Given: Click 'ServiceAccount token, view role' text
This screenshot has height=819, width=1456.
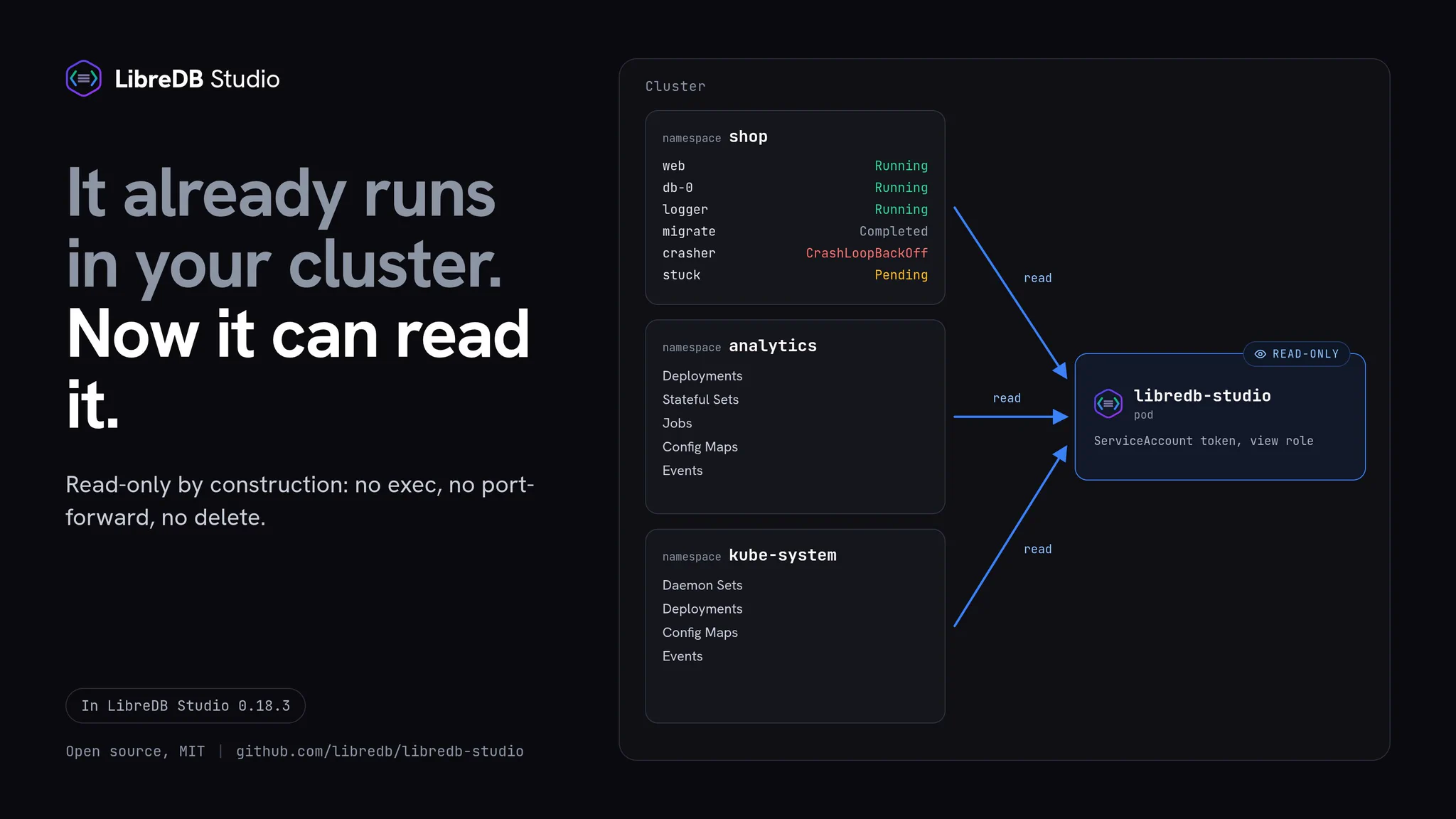Looking at the screenshot, I should tap(1204, 441).
